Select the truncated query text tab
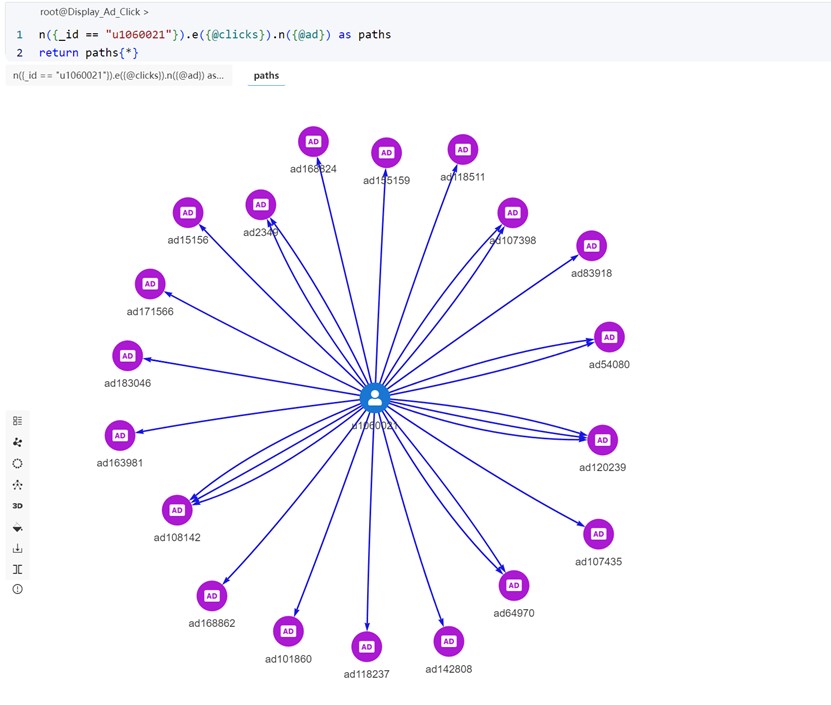The height and width of the screenshot is (705, 831). pos(118,75)
